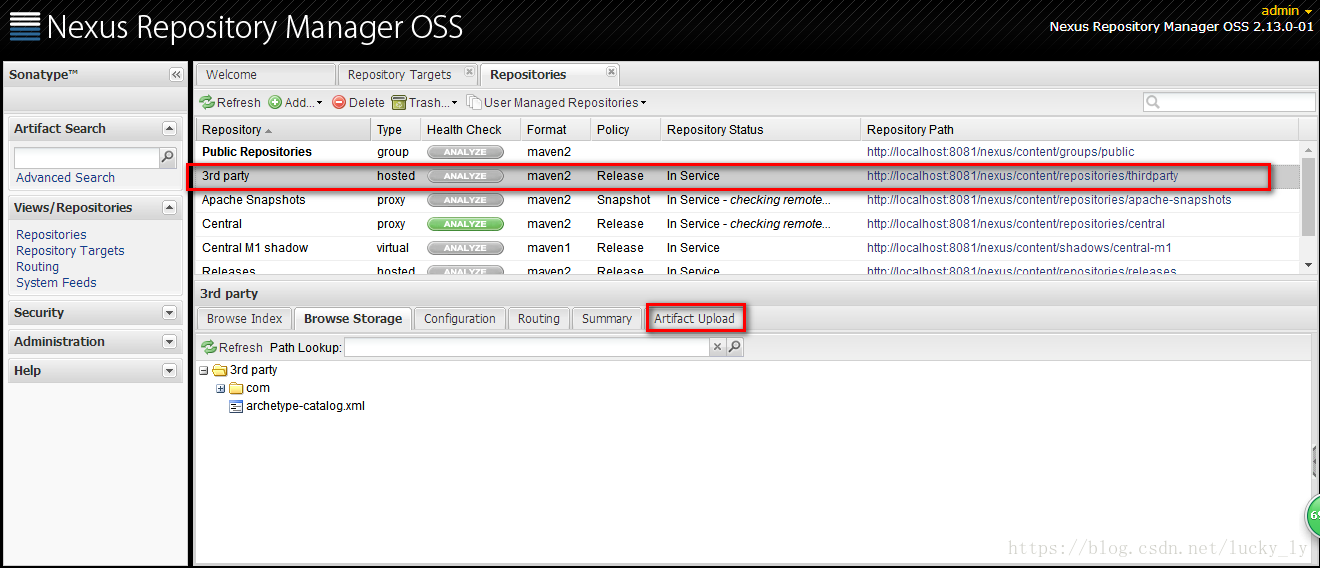Collapse the 3rd party tree root
This screenshot has height=568, width=1320.
click(x=204, y=370)
